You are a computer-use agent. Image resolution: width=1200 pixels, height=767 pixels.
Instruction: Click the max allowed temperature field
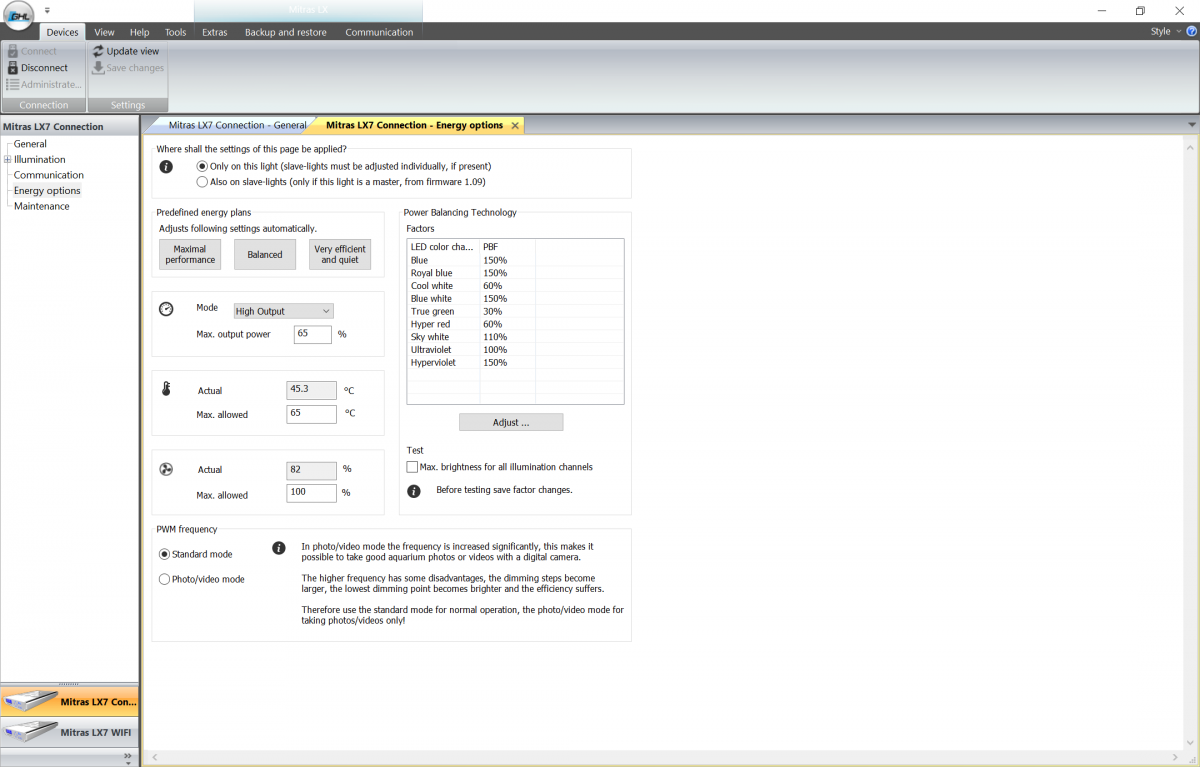tap(311, 414)
